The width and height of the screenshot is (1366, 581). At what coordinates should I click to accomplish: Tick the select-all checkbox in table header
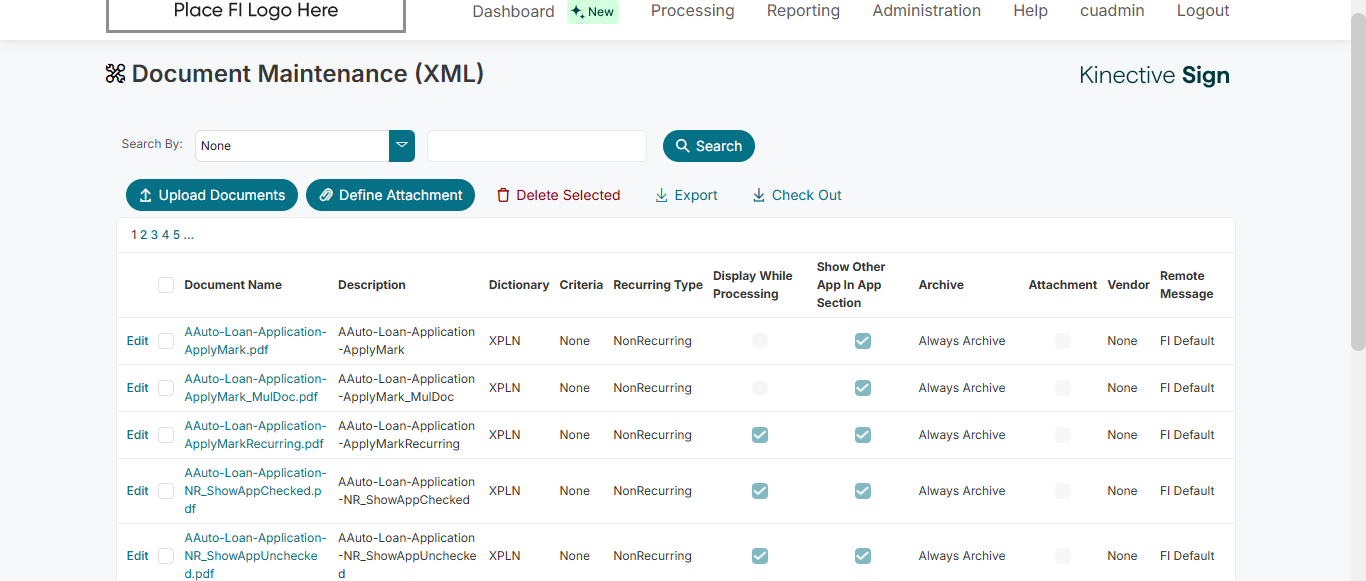[x=166, y=285]
